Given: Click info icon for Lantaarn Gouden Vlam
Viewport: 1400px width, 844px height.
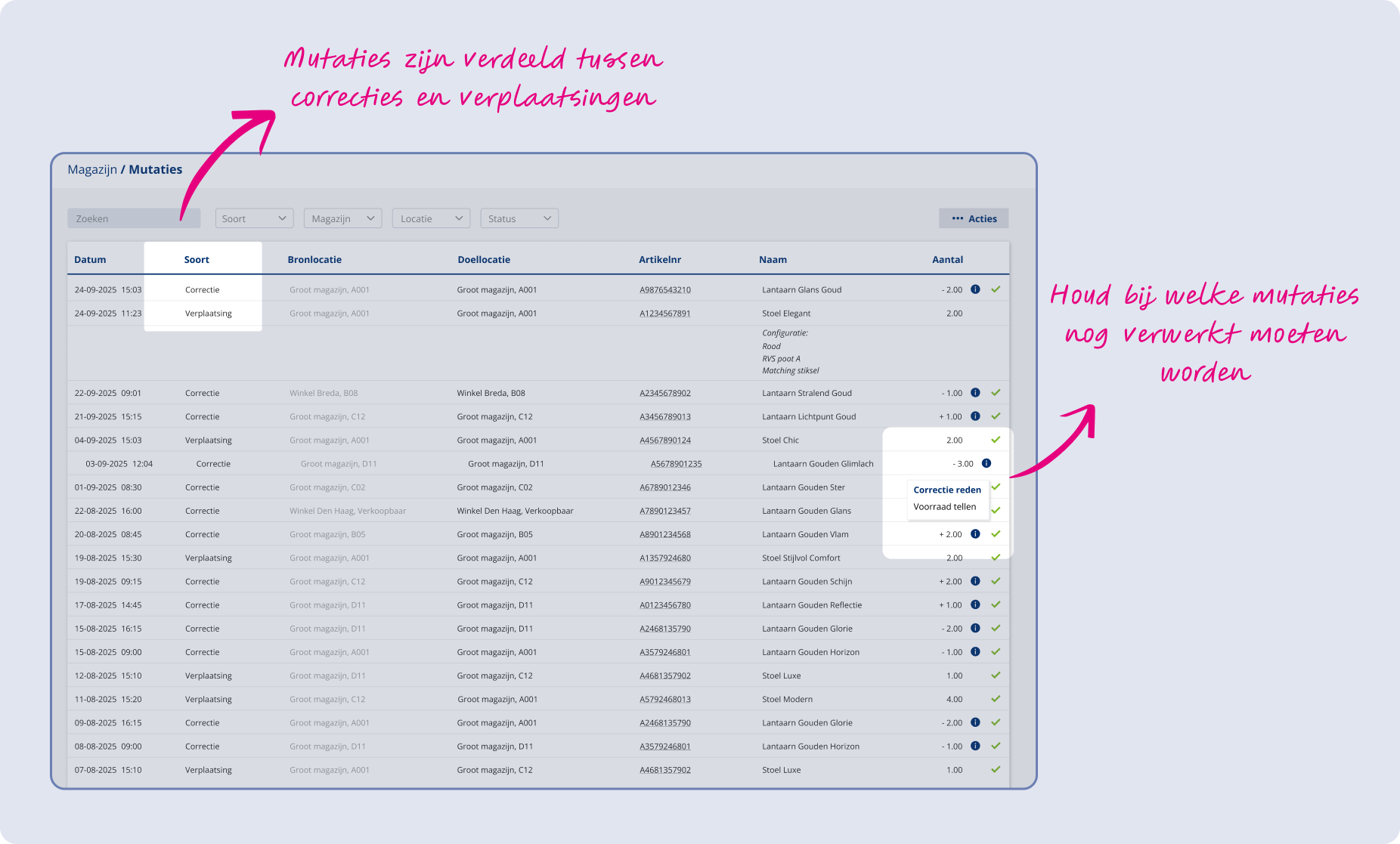Looking at the screenshot, I should (975, 534).
